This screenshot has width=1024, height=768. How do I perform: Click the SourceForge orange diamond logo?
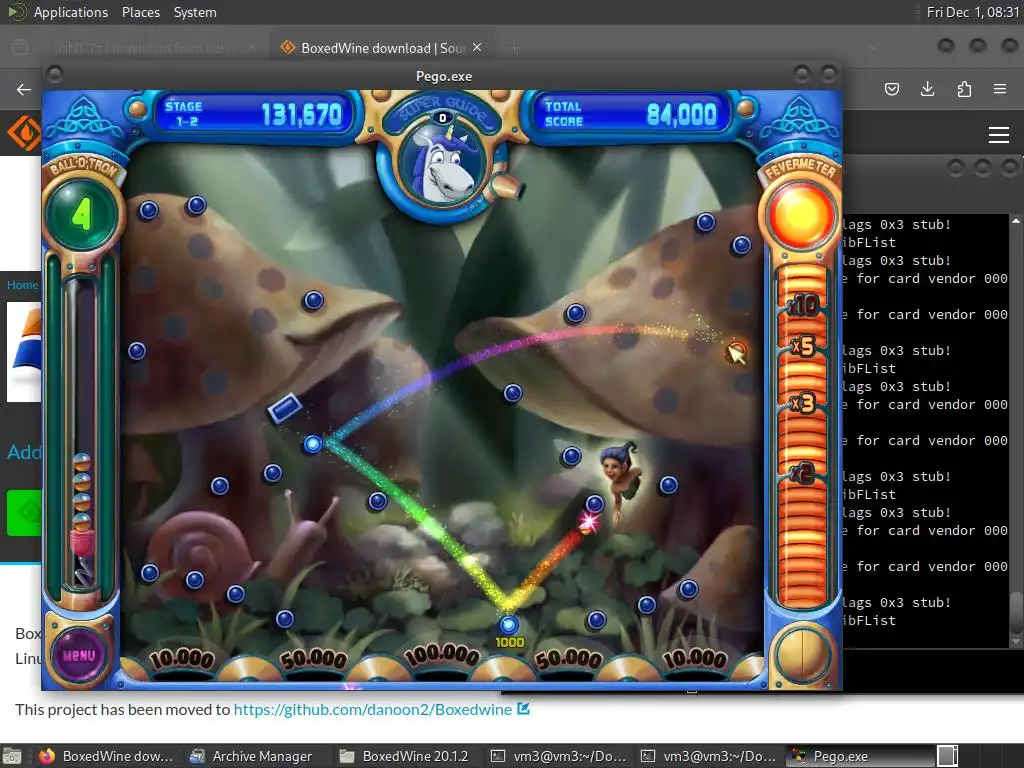(24, 133)
